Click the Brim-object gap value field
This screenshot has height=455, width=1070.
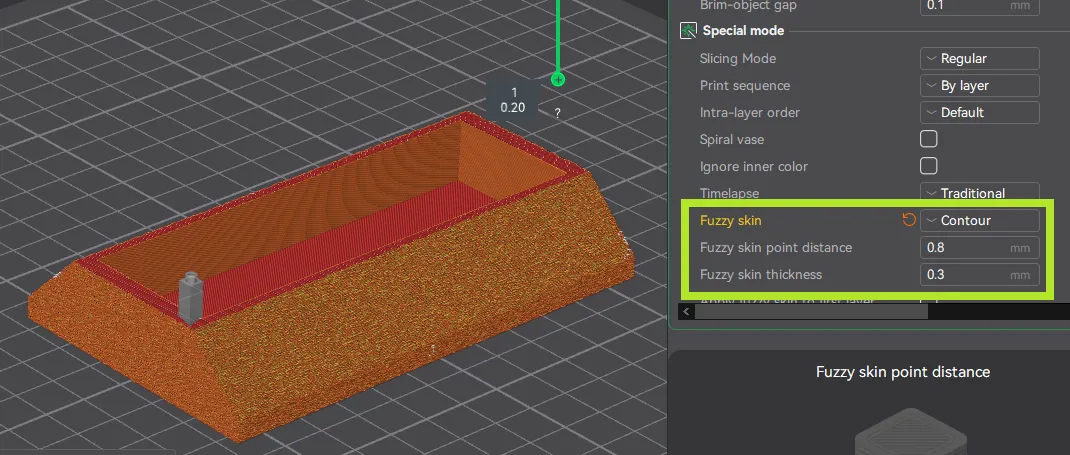[x=965, y=5]
